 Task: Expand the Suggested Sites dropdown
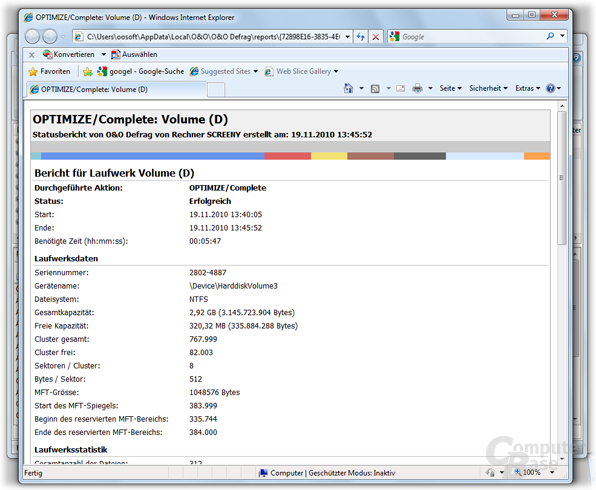(255, 71)
